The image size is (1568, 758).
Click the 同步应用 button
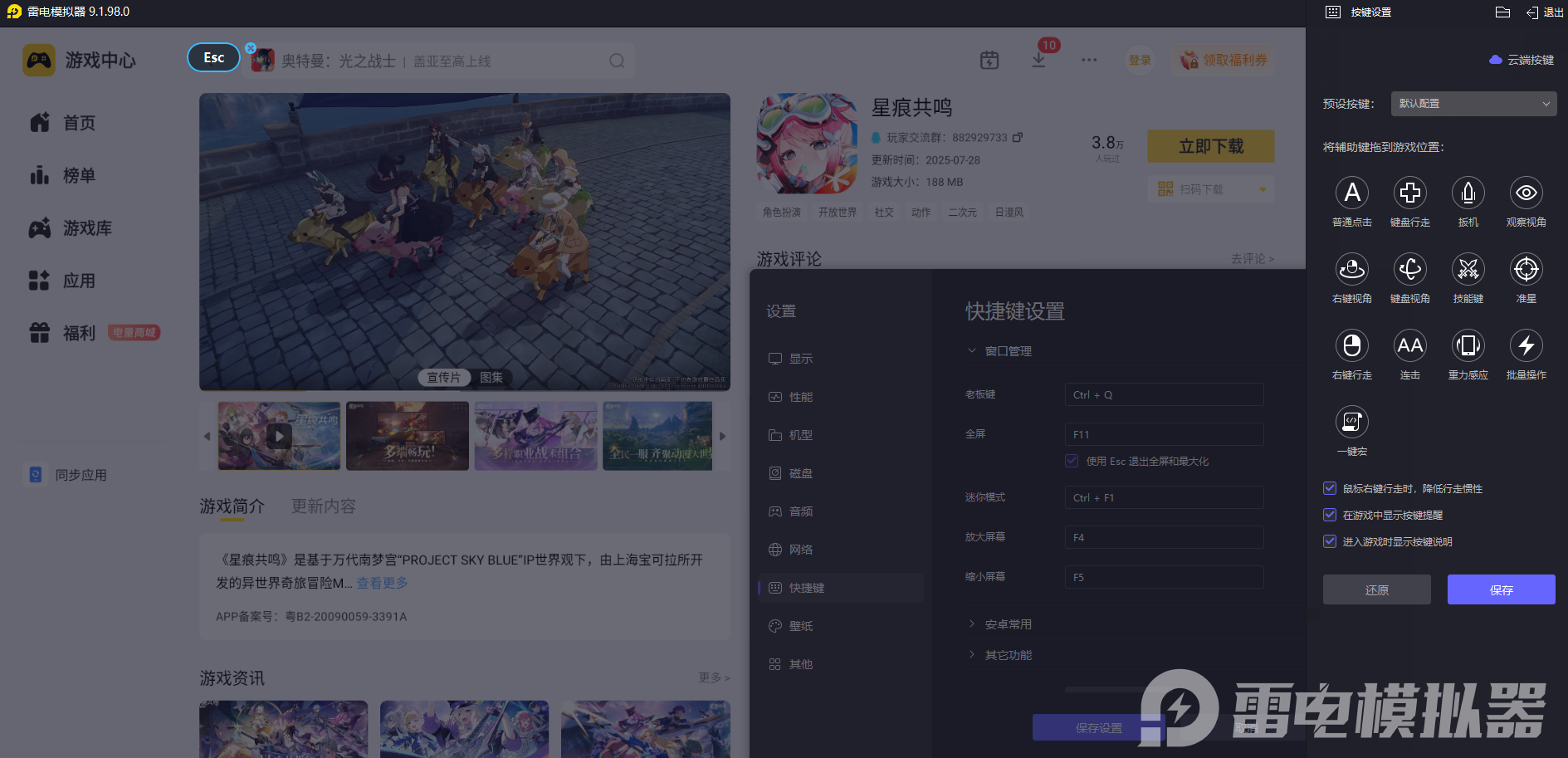67,475
